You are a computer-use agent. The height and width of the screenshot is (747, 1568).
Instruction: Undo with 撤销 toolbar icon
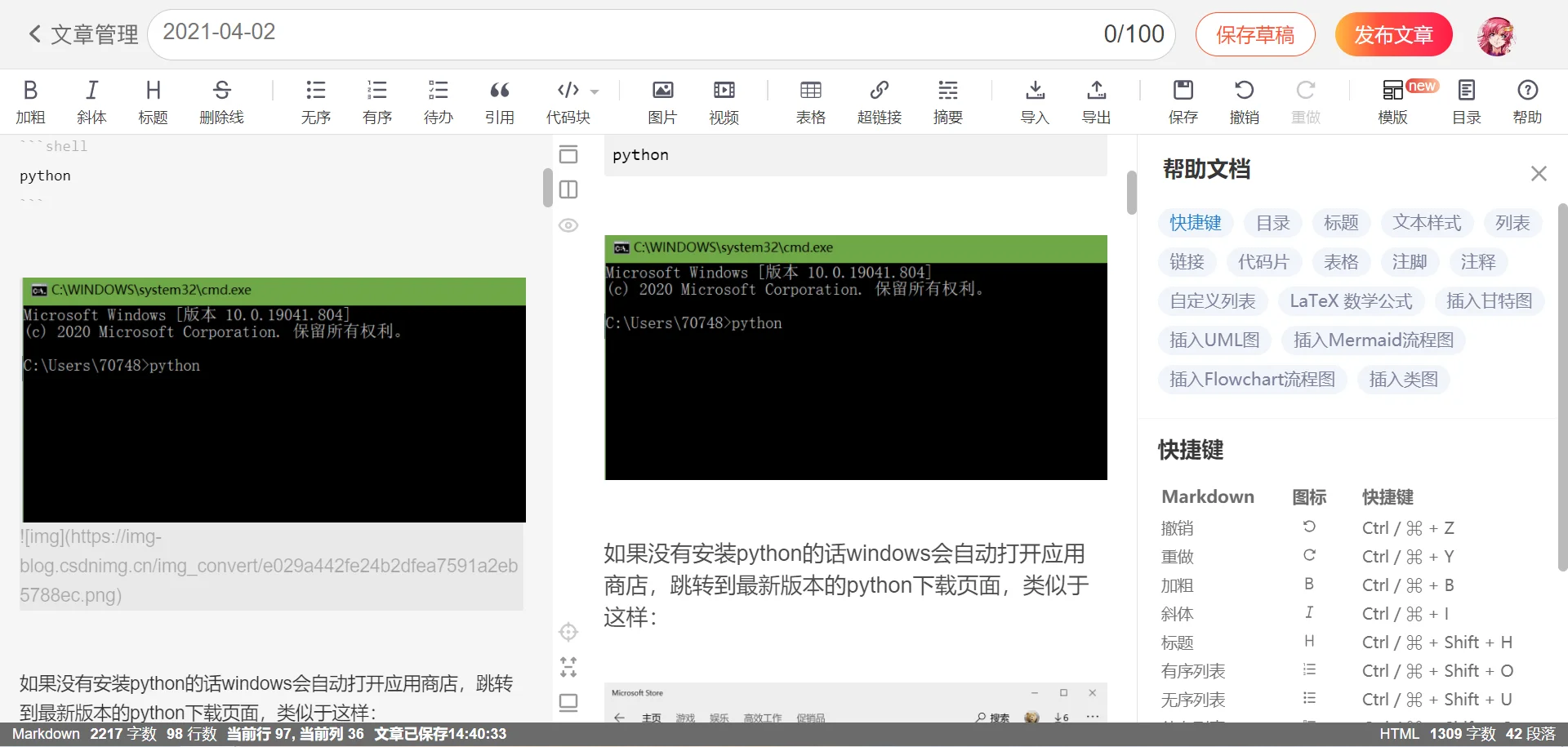1244,101
